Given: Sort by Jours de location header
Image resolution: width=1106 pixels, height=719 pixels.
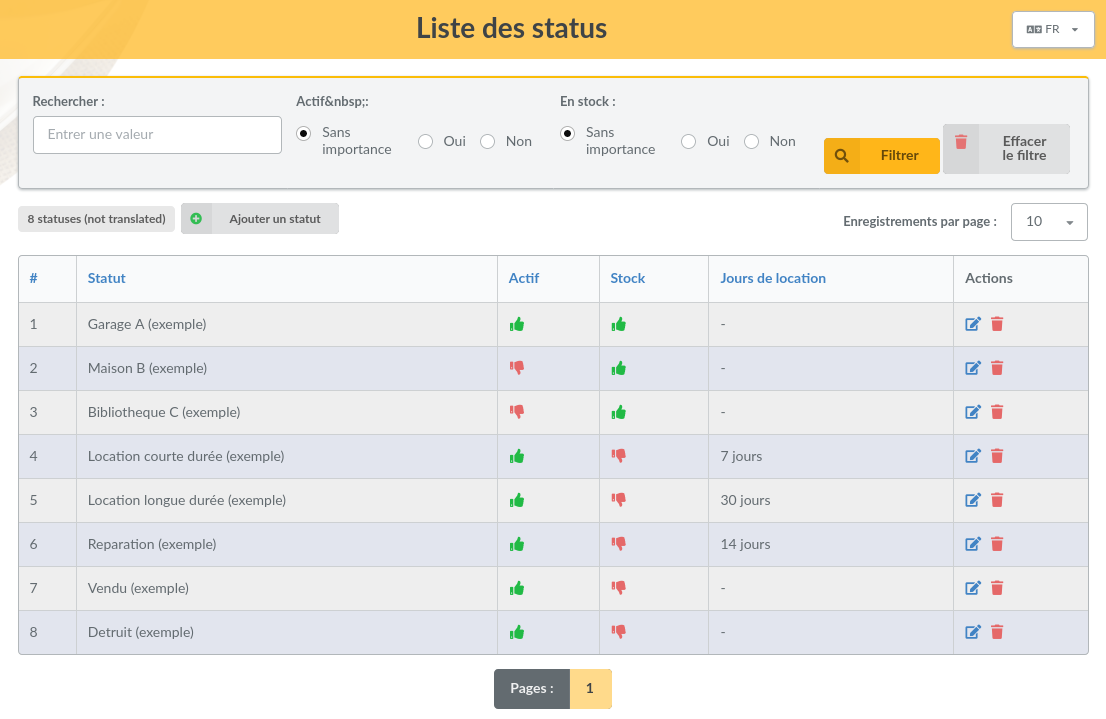Looking at the screenshot, I should [x=773, y=278].
